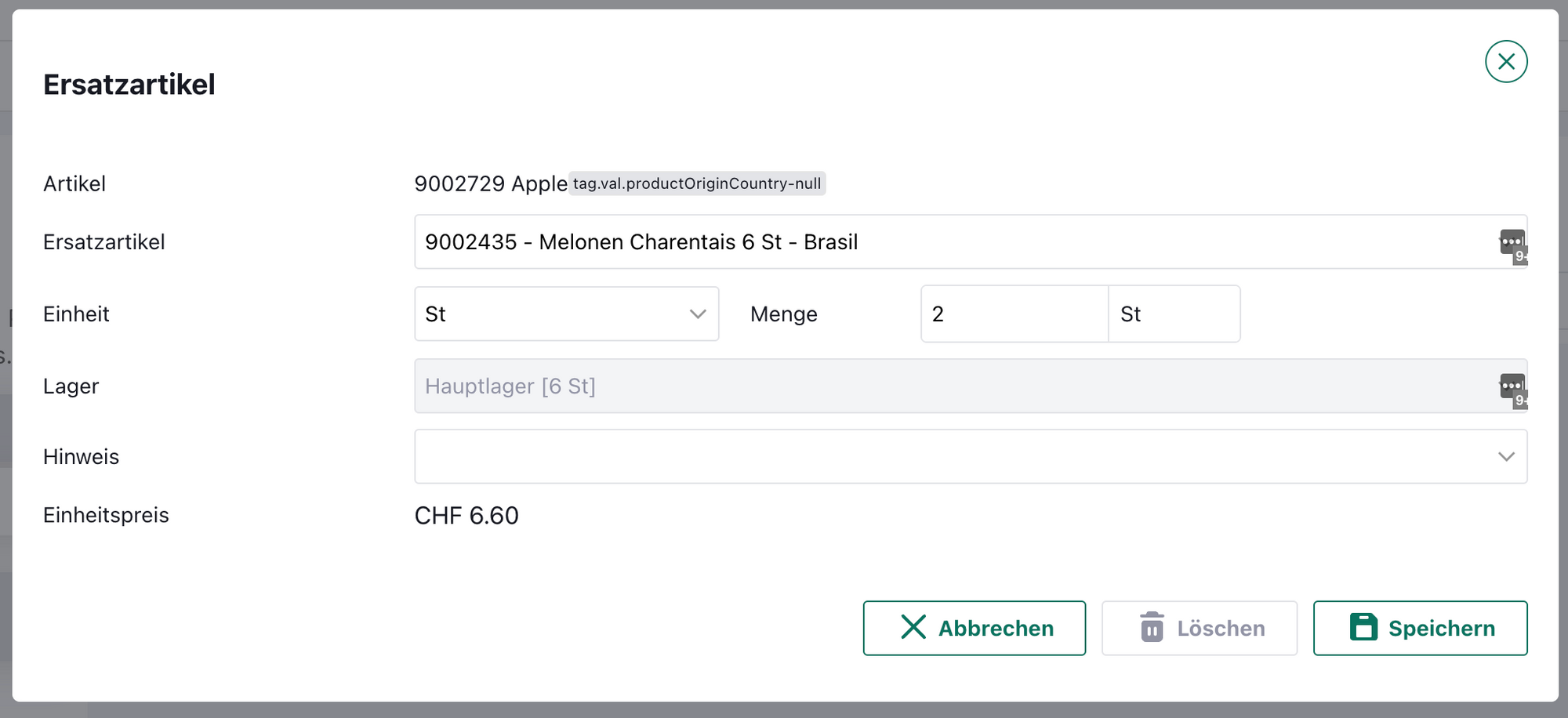Close the Ersatzartikel dialog with circled X
1568x718 pixels.
point(1505,62)
